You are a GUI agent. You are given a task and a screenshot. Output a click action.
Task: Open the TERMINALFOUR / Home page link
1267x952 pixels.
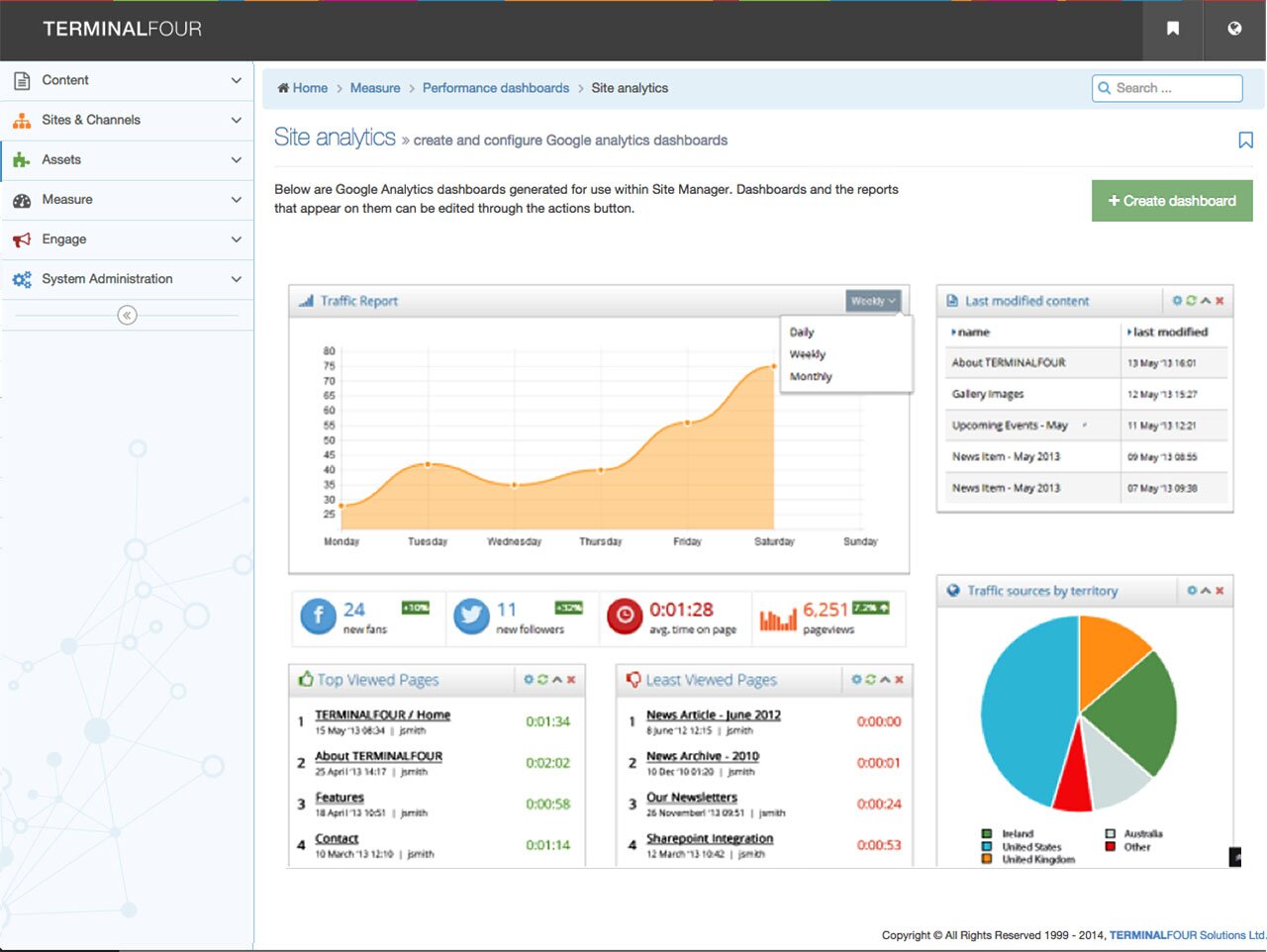click(x=382, y=714)
